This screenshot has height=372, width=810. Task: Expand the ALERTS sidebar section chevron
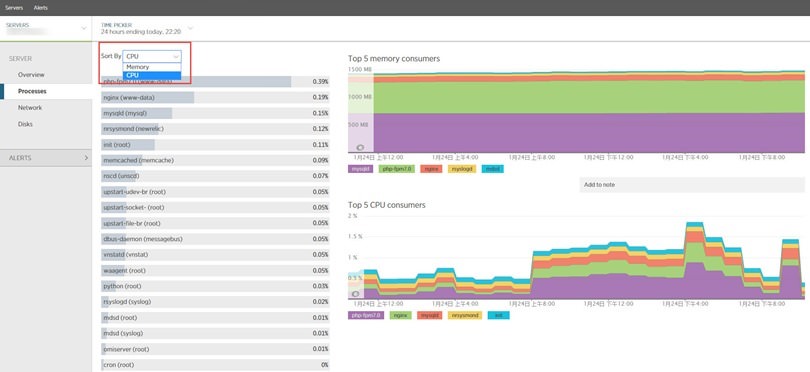[x=86, y=158]
